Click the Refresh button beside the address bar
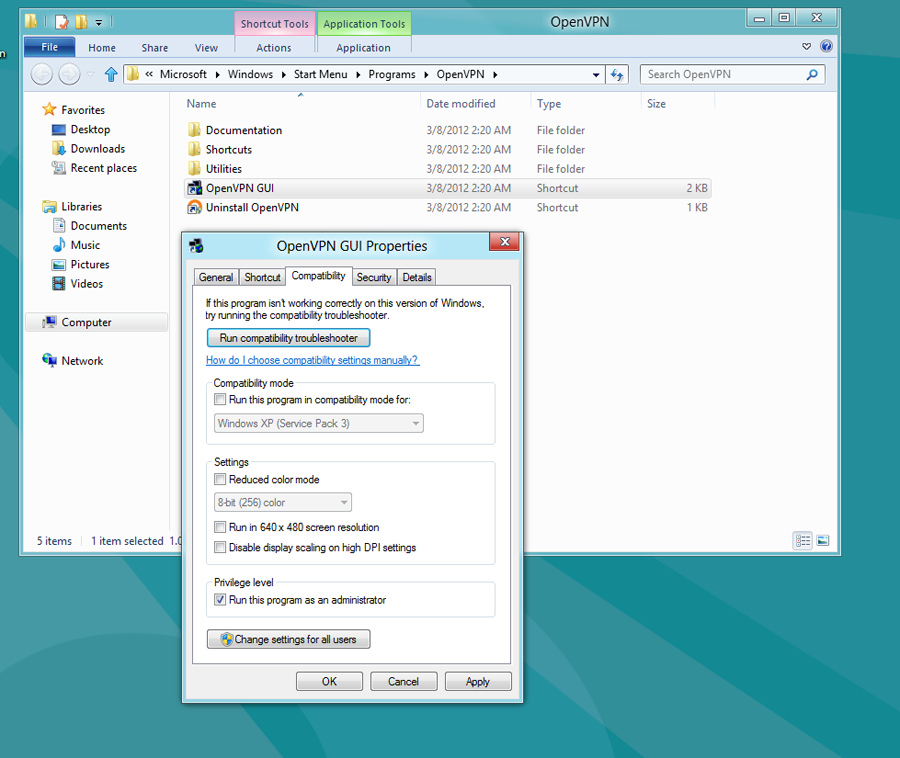The height and width of the screenshot is (758, 900). [617, 75]
